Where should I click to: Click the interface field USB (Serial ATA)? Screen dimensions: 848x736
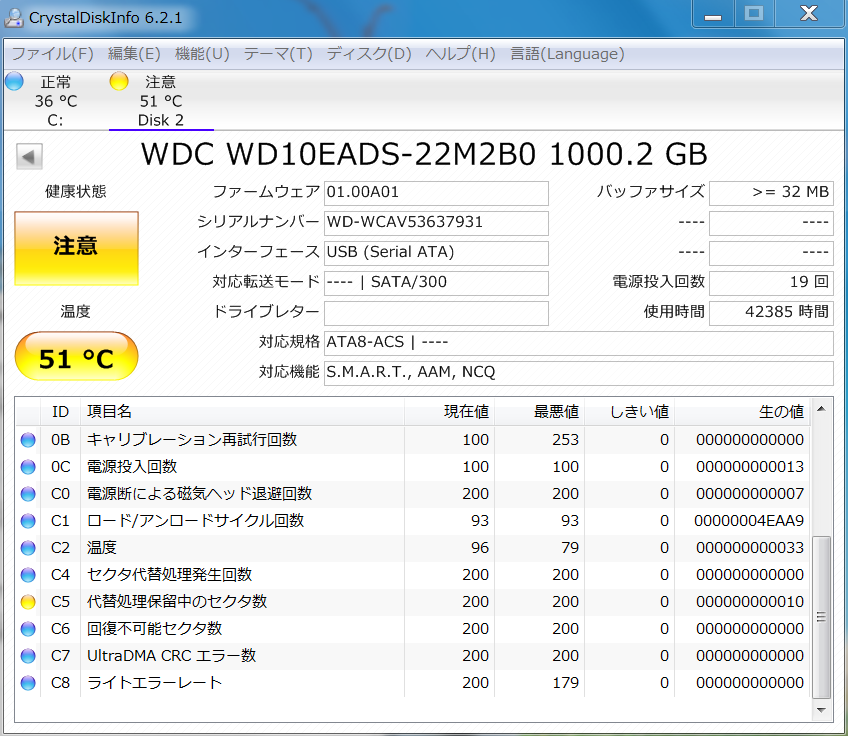pos(436,253)
